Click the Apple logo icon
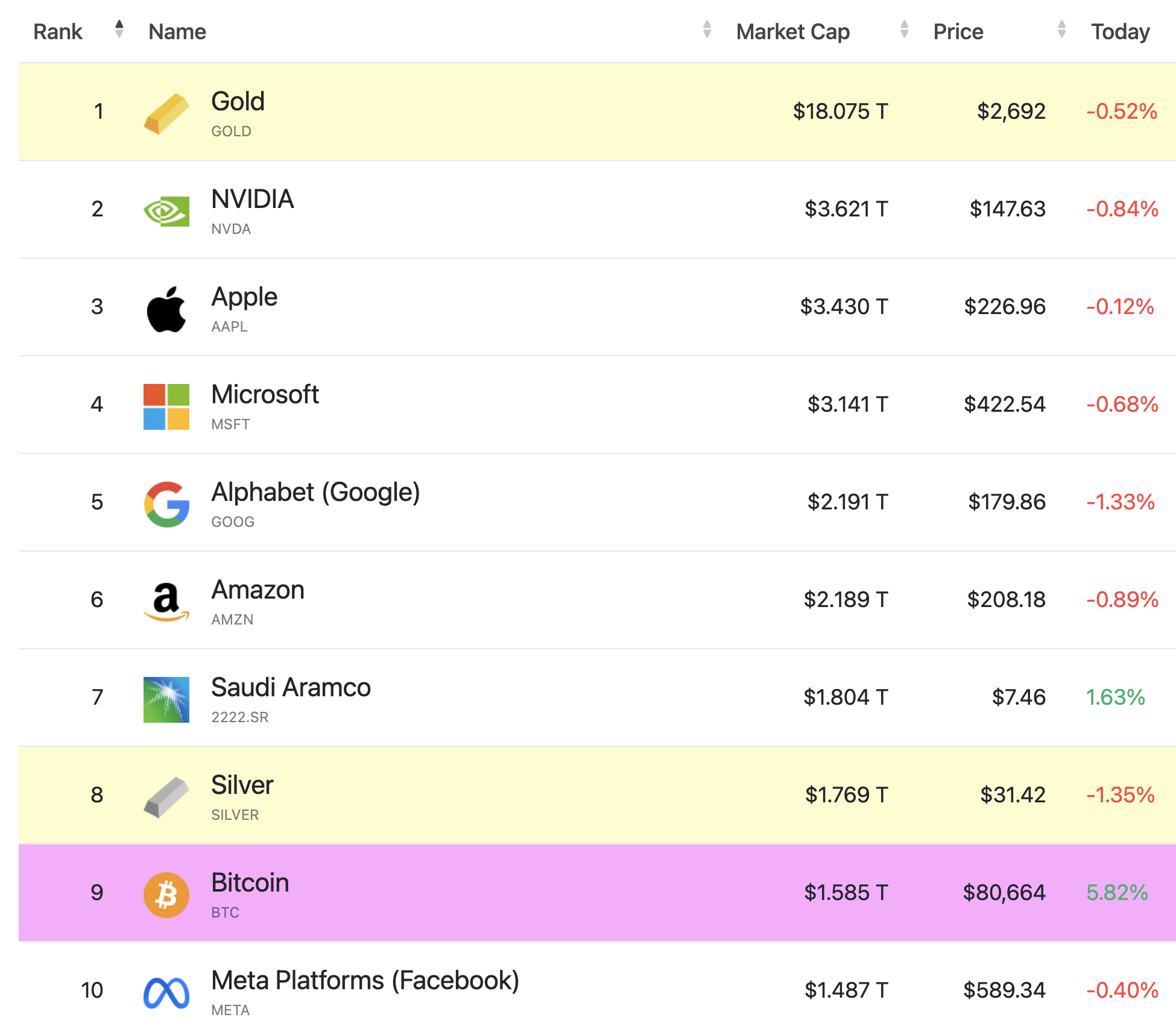Viewport: 1176px width, 1026px height. tap(166, 309)
